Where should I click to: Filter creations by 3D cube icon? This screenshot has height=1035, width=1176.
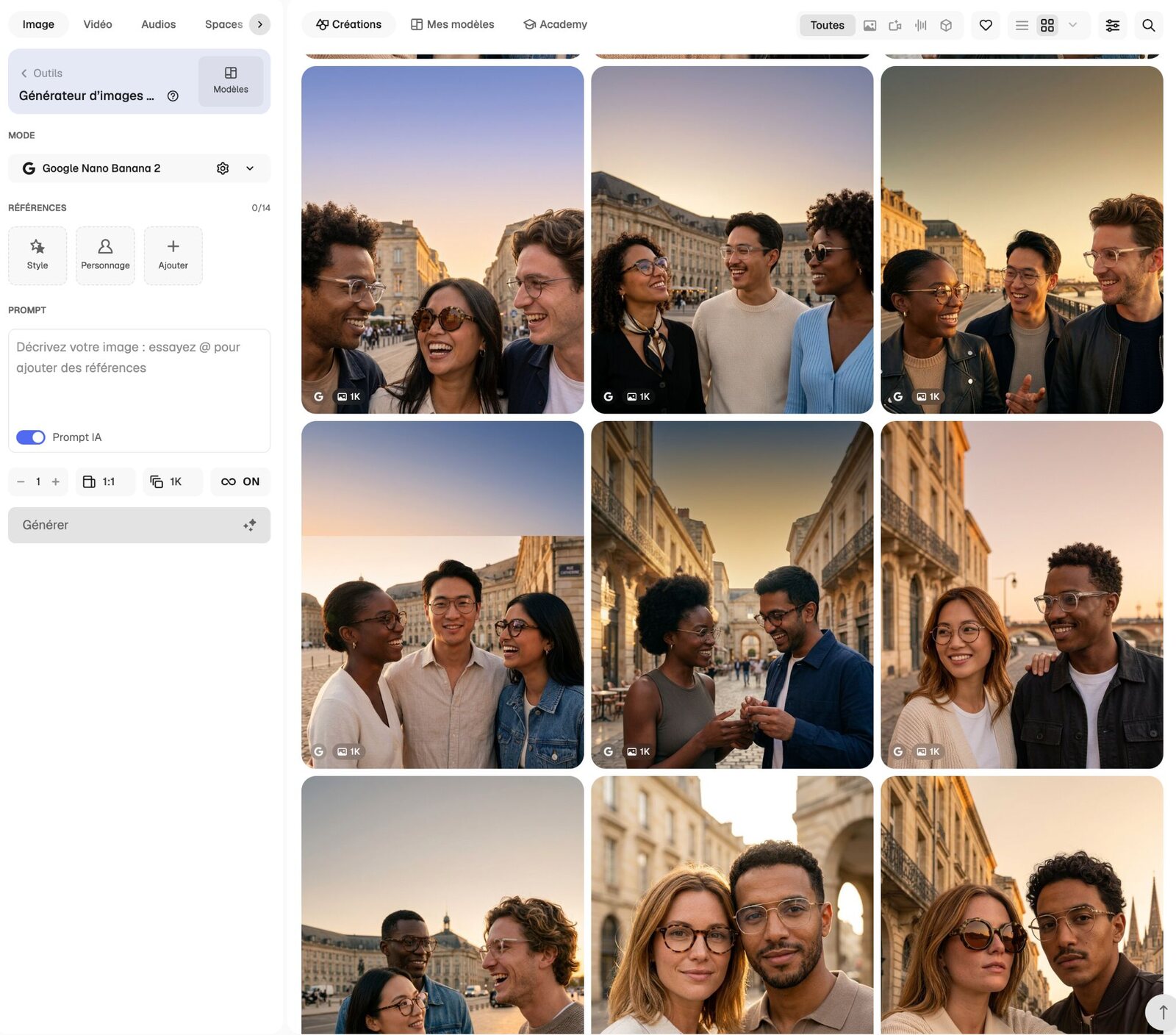pos(946,25)
